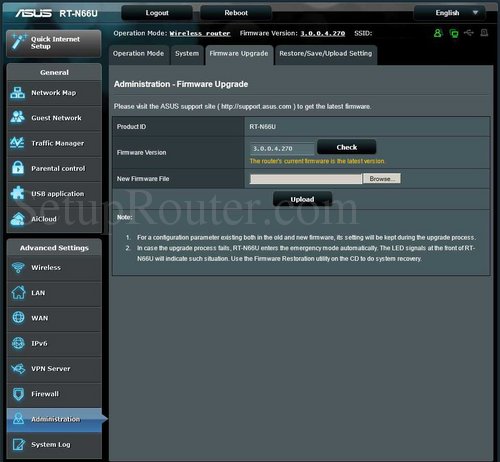500x462 pixels.
Task: Click the Traffic Manager graph icon
Action: 17,143
